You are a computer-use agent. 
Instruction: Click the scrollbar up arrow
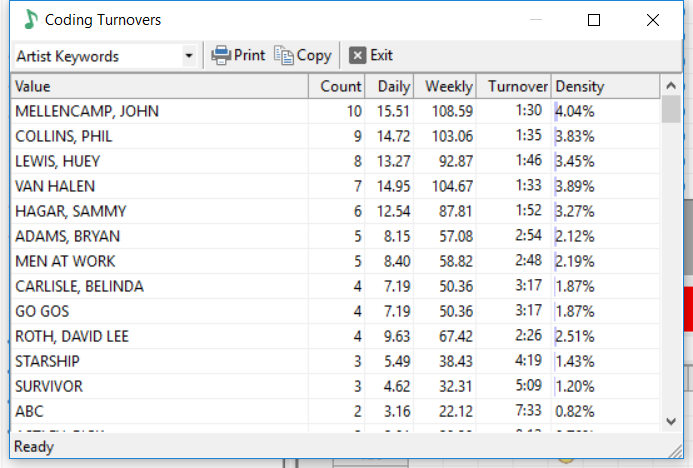tap(671, 85)
